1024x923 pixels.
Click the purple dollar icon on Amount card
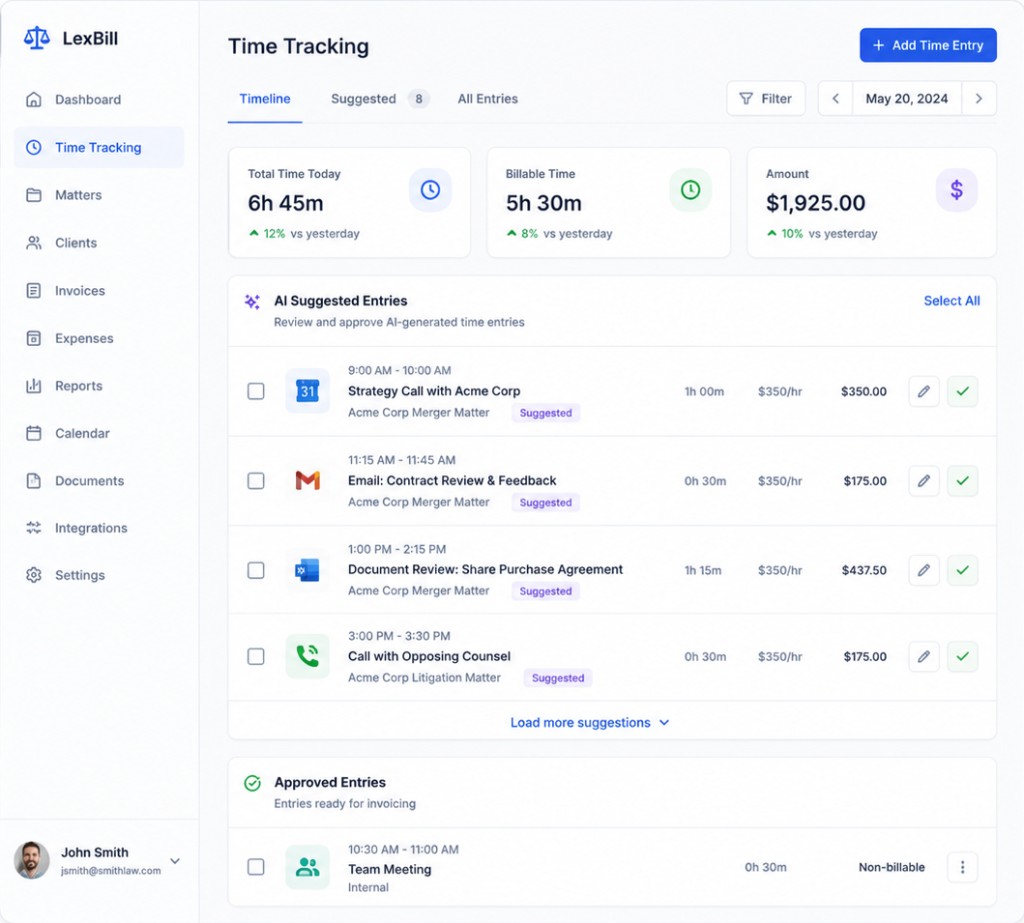[957, 190]
